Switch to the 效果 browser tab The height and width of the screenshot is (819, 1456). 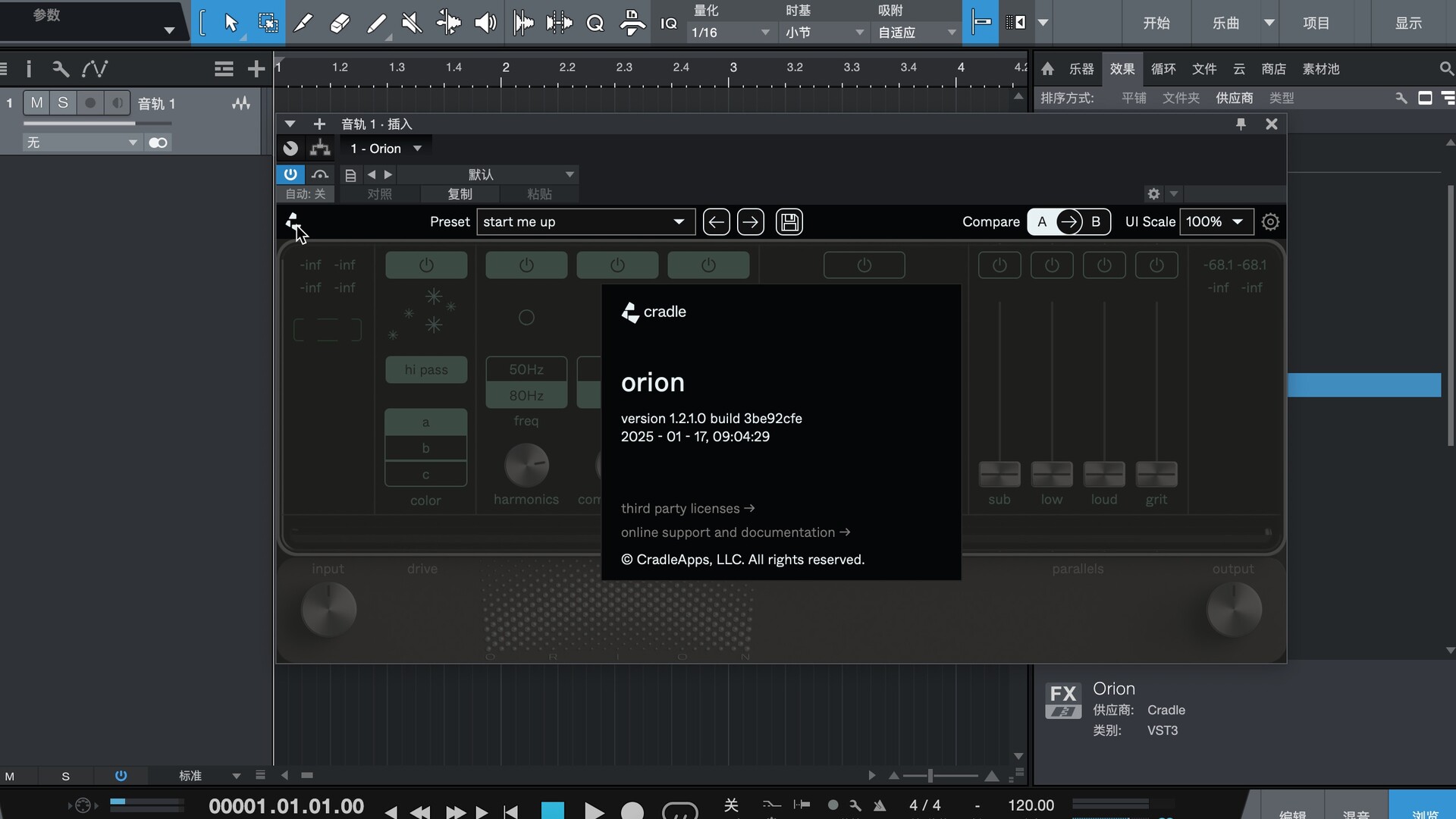[1122, 69]
